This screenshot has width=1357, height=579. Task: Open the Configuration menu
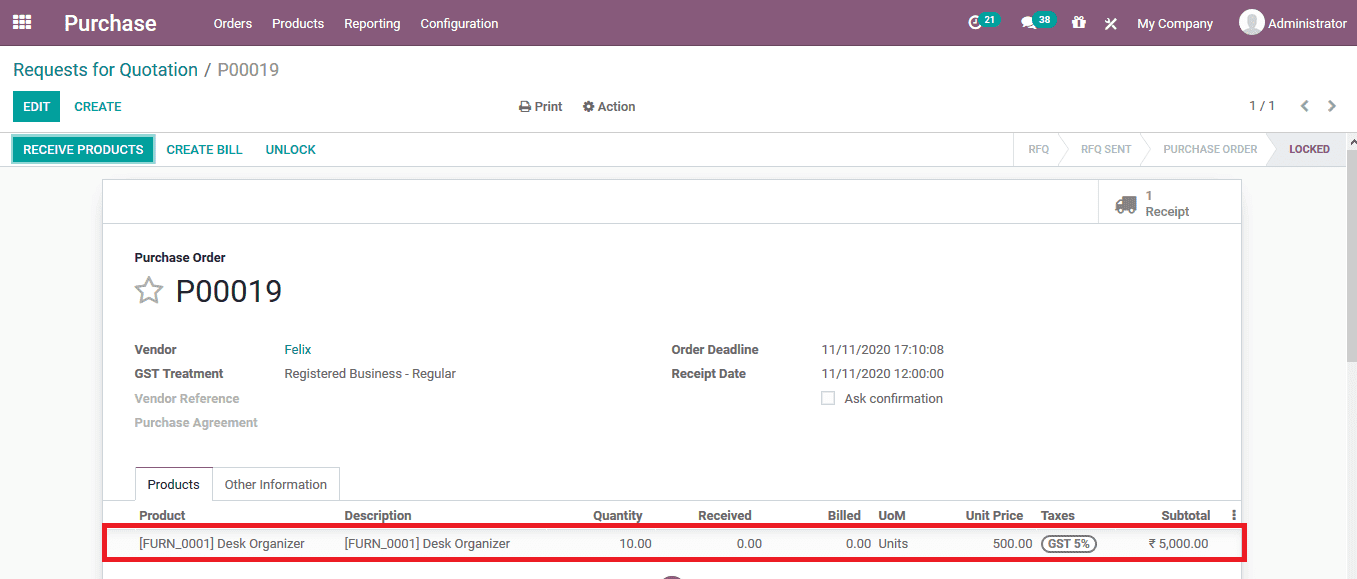point(459,23)
